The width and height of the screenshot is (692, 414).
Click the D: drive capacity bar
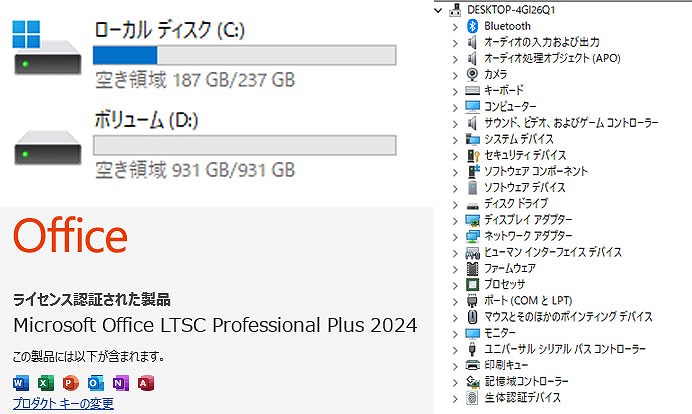click(x=244, y=145)
